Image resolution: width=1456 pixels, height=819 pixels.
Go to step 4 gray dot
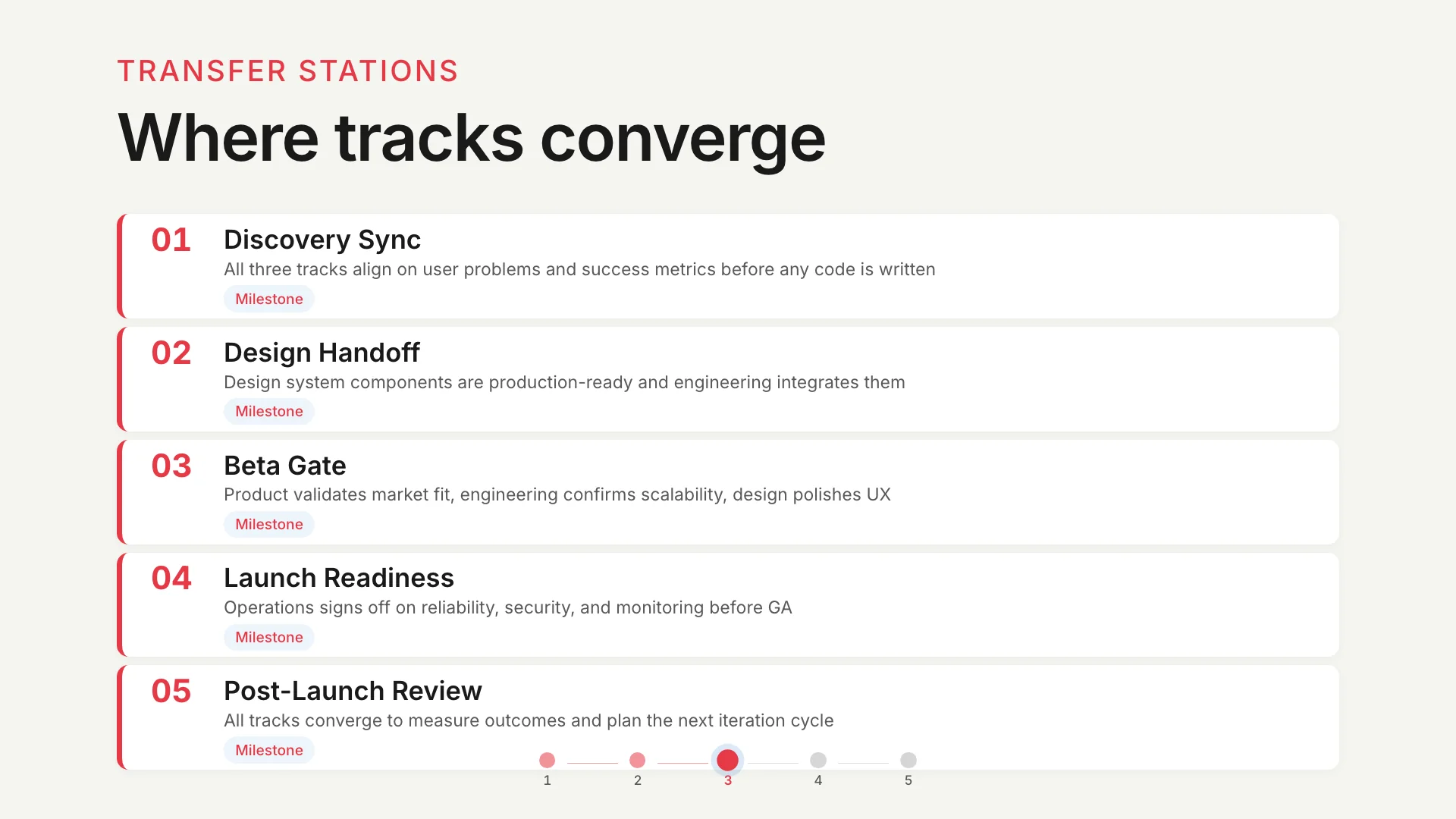click(x=817, y=760)
